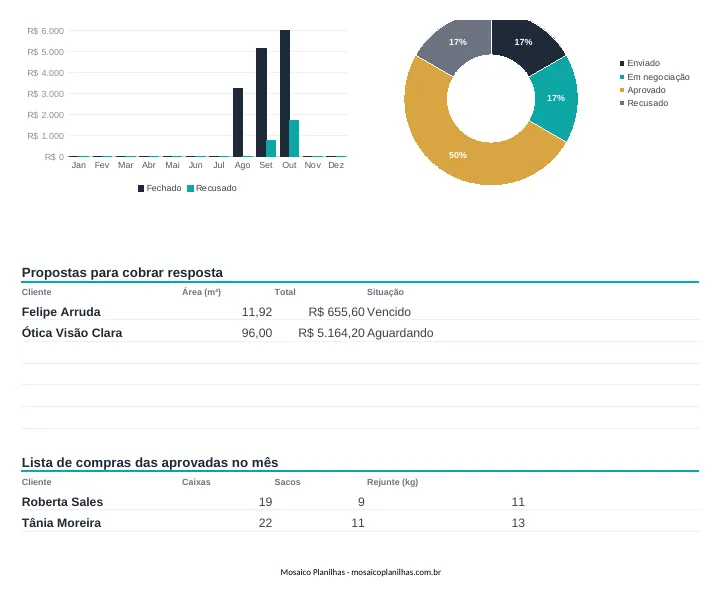The width and height of the screenshot is (719, 597).
Task: Click the R$ 6.000 axis value
Action: click(45, 31)
